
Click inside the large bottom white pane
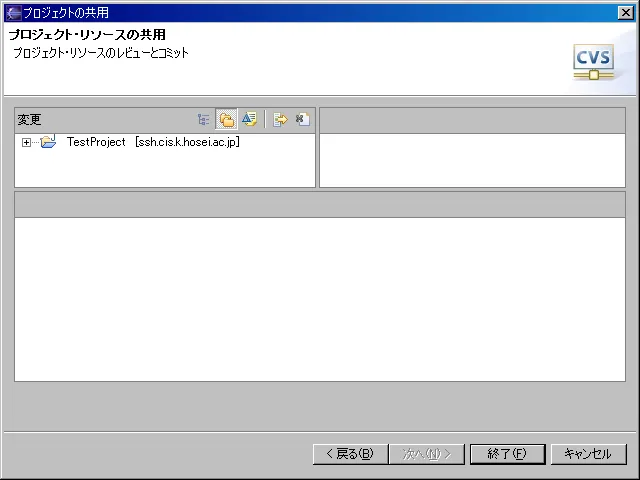pos(320,298)
